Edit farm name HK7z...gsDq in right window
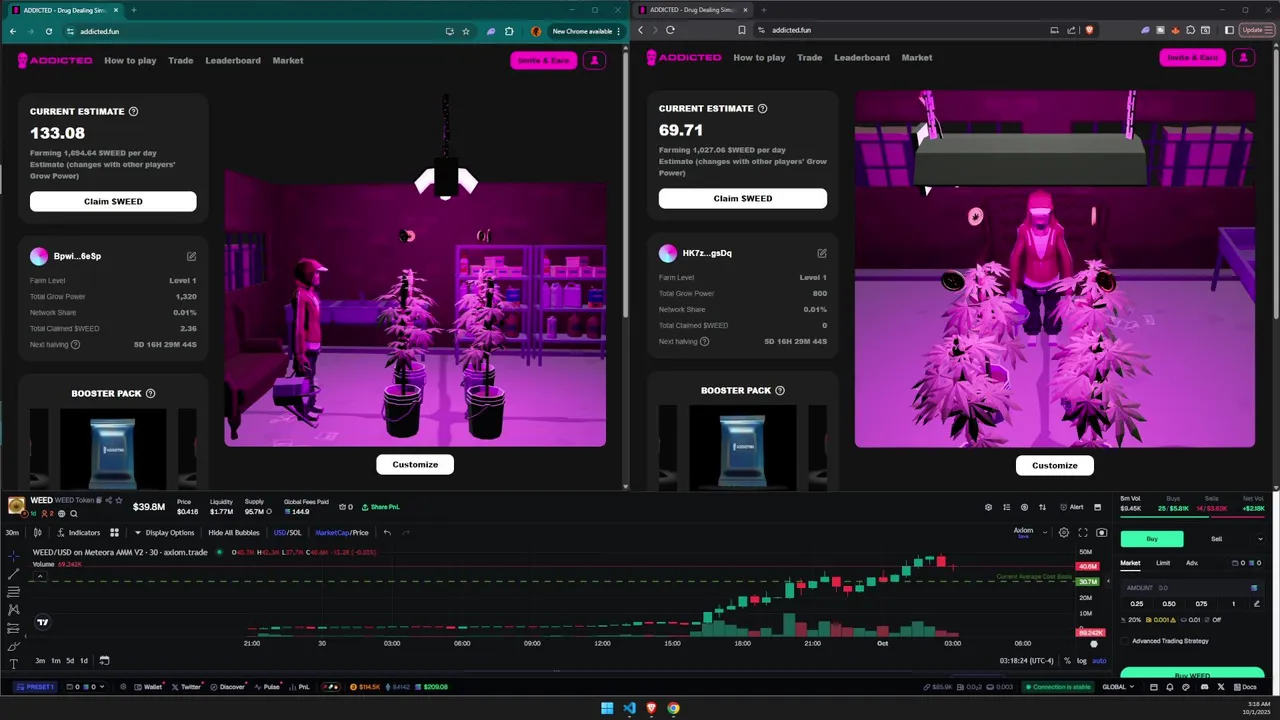This screenshot has width=1280, height=720. pyautogui.click(x=822, y=253)
